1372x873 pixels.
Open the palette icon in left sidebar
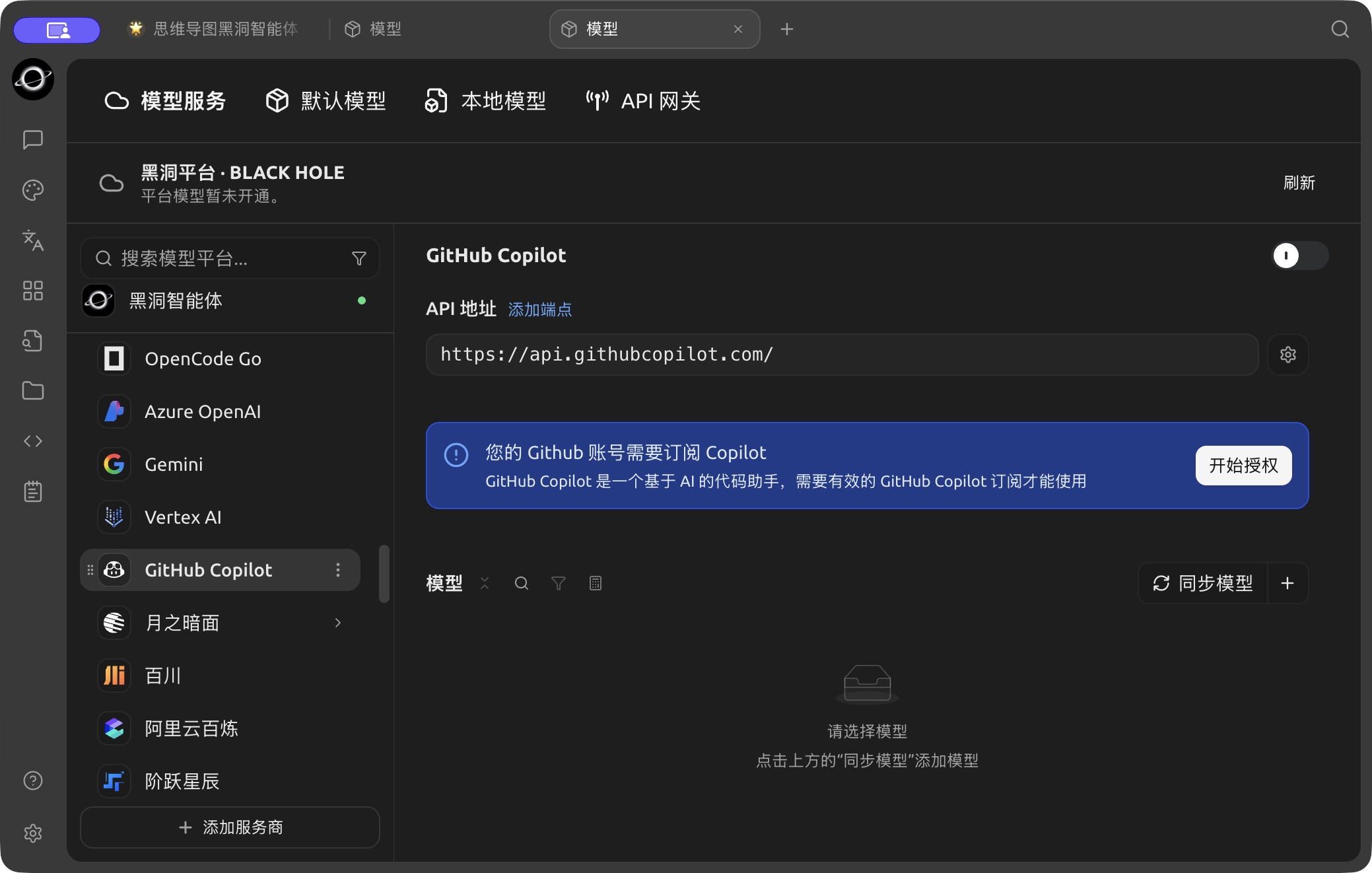tap(33, 190)
